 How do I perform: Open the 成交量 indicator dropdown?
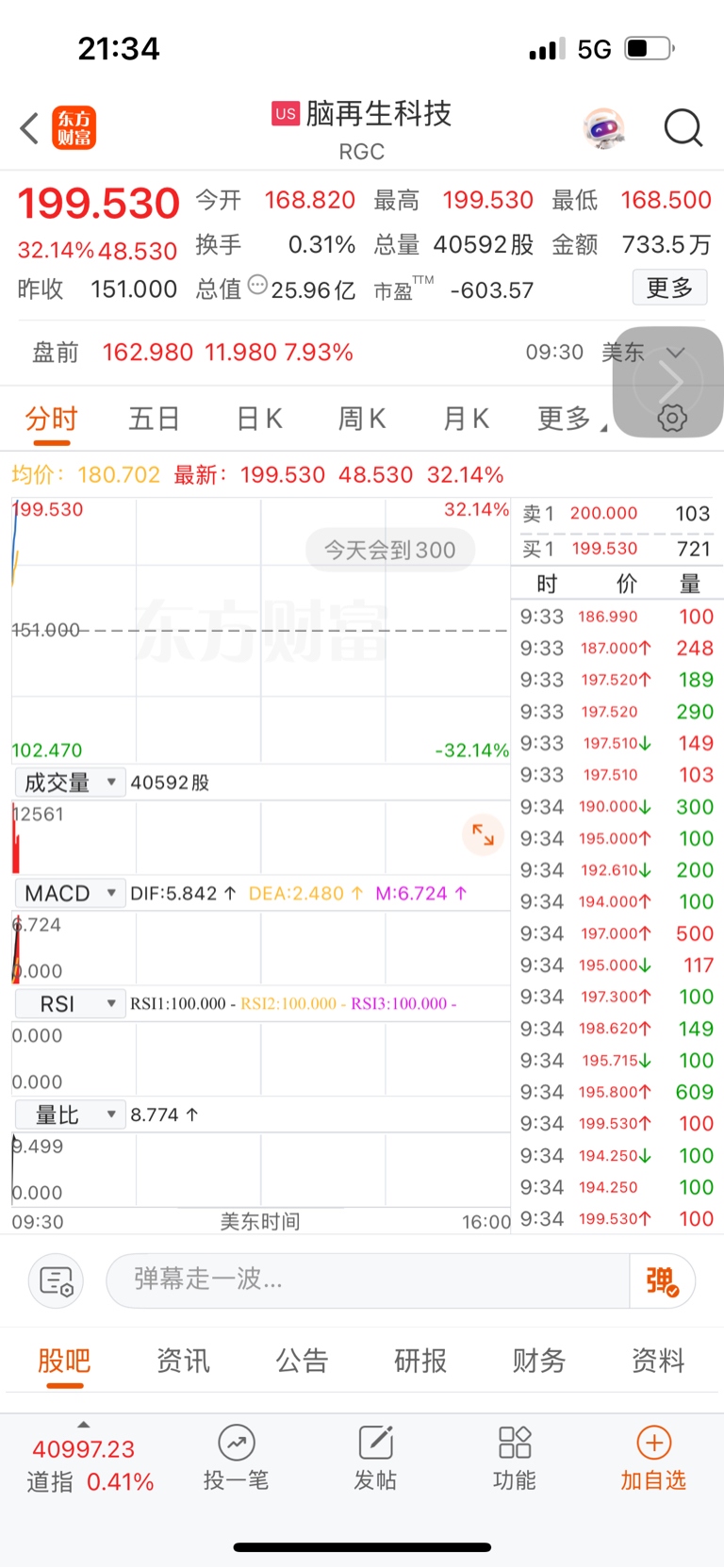coord(70,783)
